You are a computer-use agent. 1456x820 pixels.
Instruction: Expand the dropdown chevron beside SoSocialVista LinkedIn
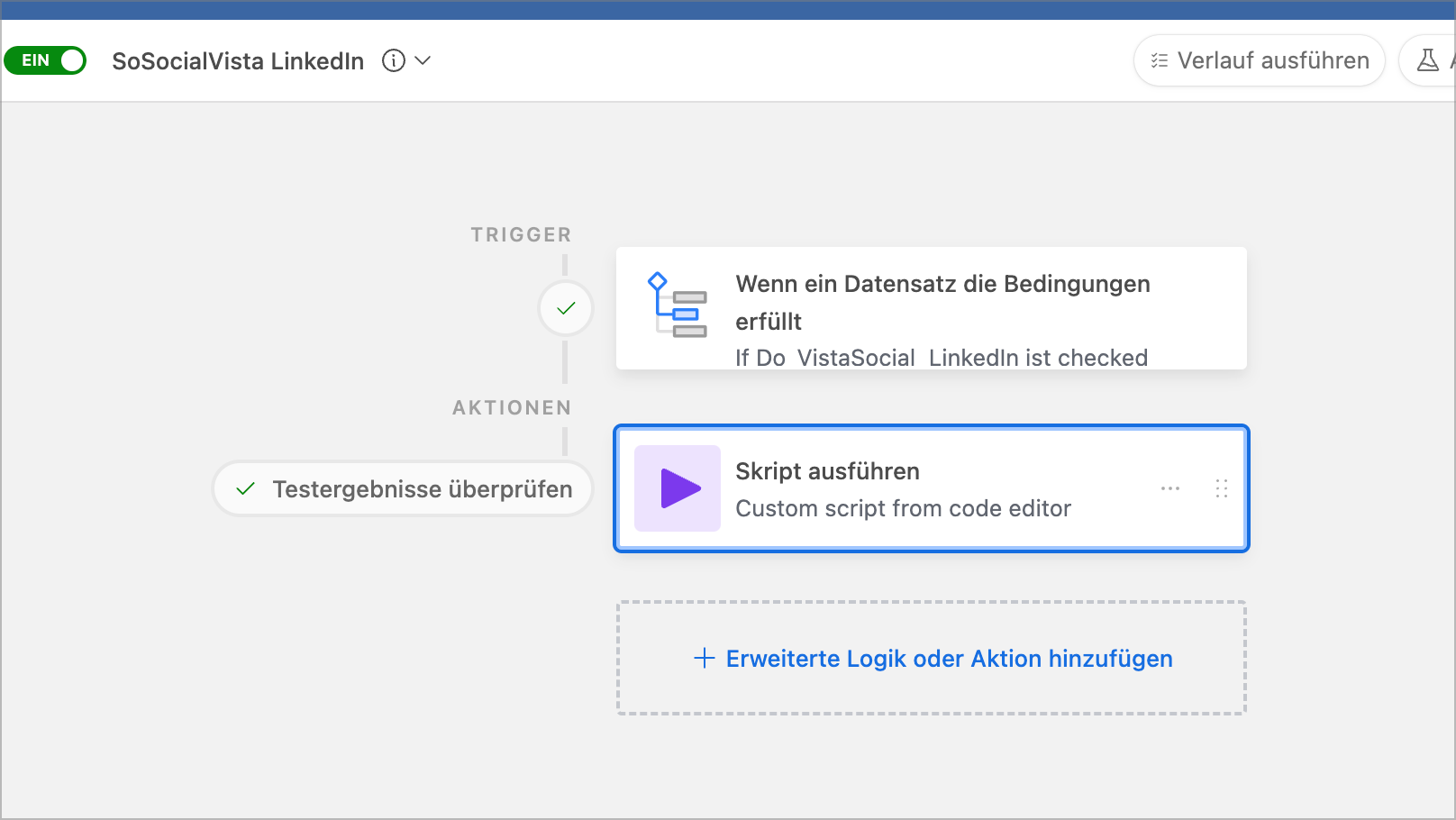pyautogui.click(x=423, y=60)
